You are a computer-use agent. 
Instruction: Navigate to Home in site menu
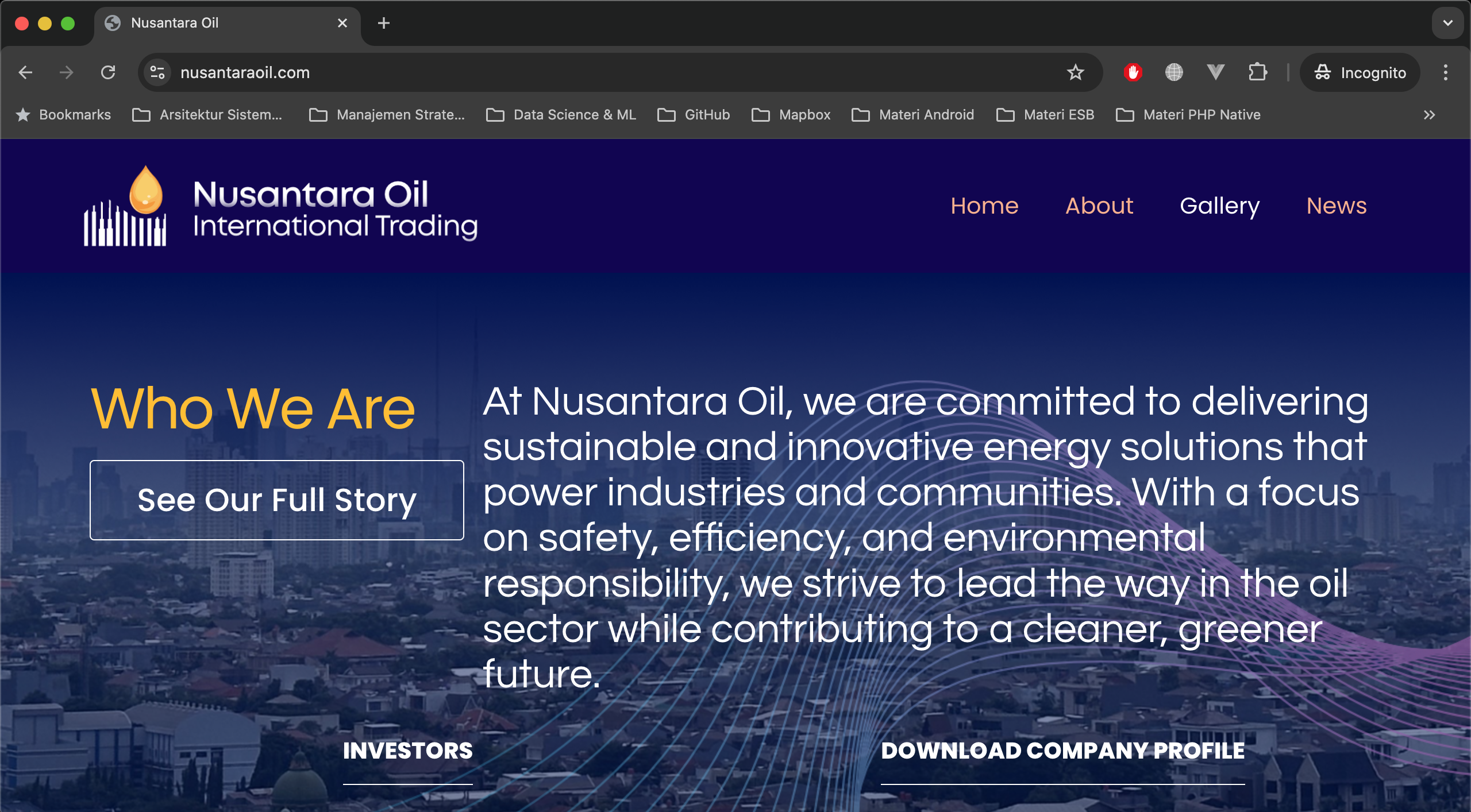(x=984, y=206)
